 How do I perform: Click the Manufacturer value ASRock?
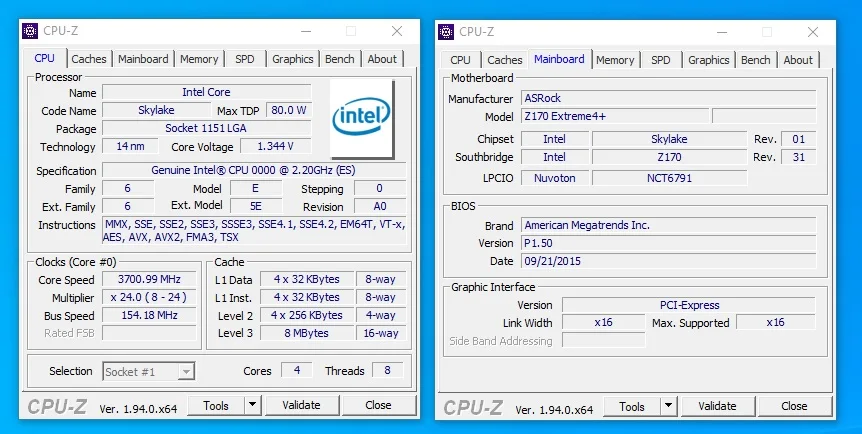668,98
